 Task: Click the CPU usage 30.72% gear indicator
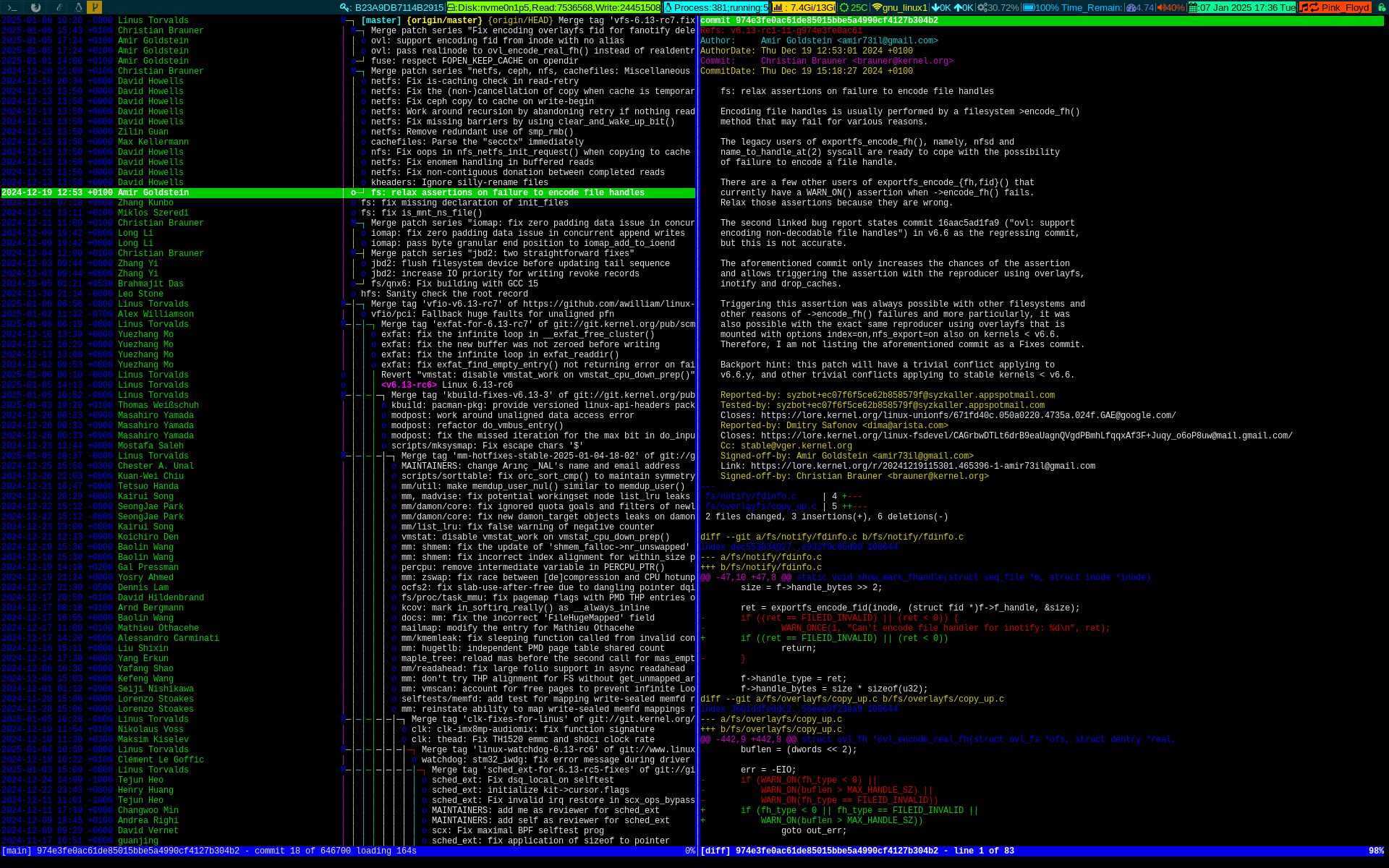click(x=998, y=7)
